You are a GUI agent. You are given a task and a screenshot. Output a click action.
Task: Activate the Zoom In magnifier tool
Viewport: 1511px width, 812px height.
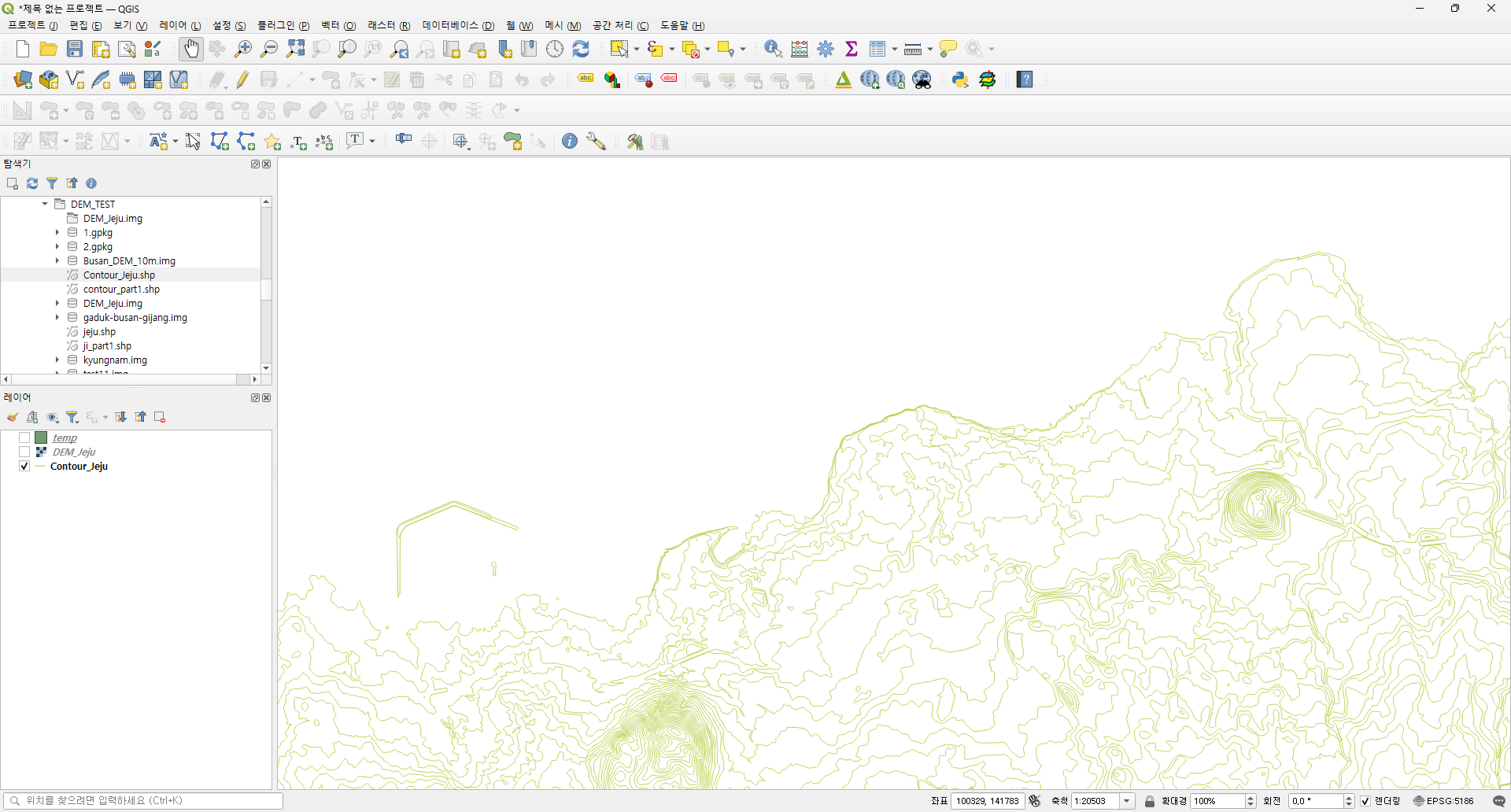(x=243, y=49)
